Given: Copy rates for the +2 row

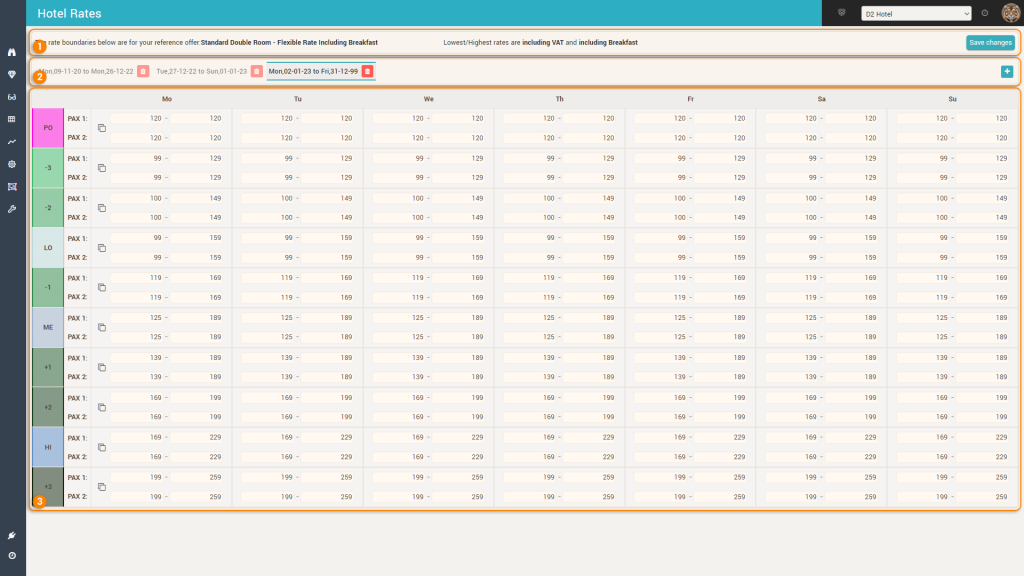Looking at the screenshot, I should pyautogui.click(x=102, y=407).
